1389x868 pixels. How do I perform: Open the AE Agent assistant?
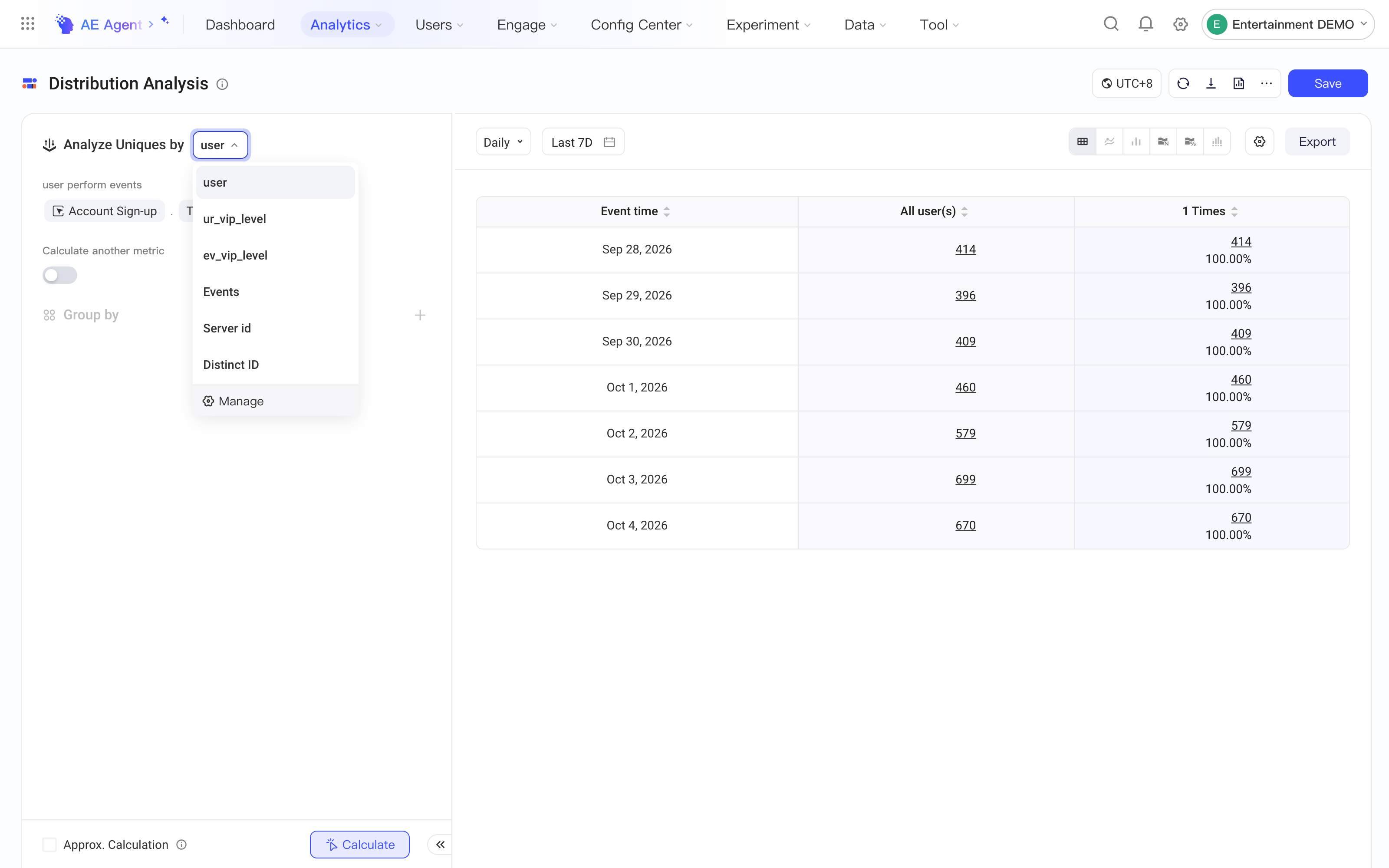coord(112,24)
